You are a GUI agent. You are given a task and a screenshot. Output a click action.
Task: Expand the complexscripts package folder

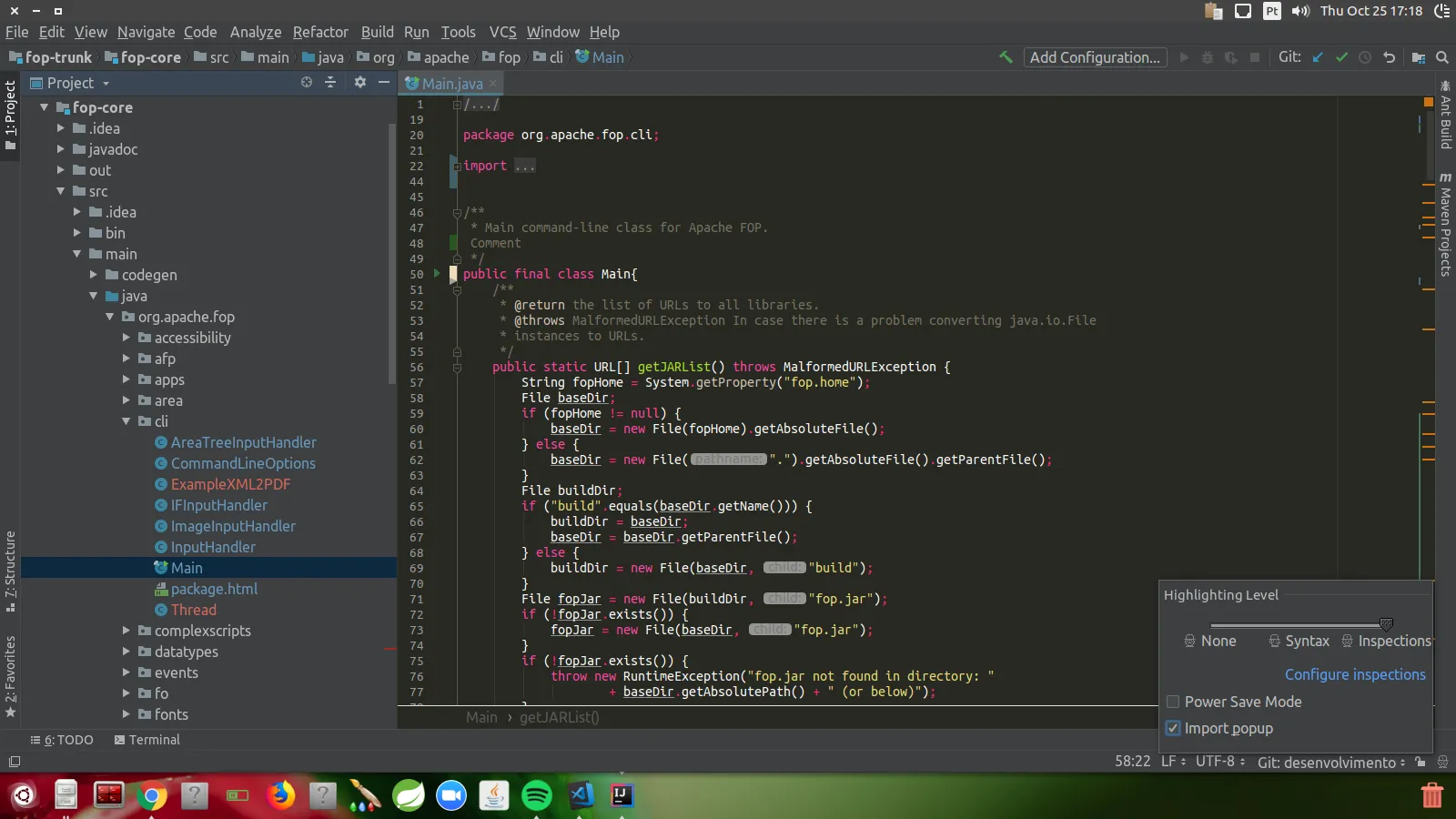coord(126,631)
